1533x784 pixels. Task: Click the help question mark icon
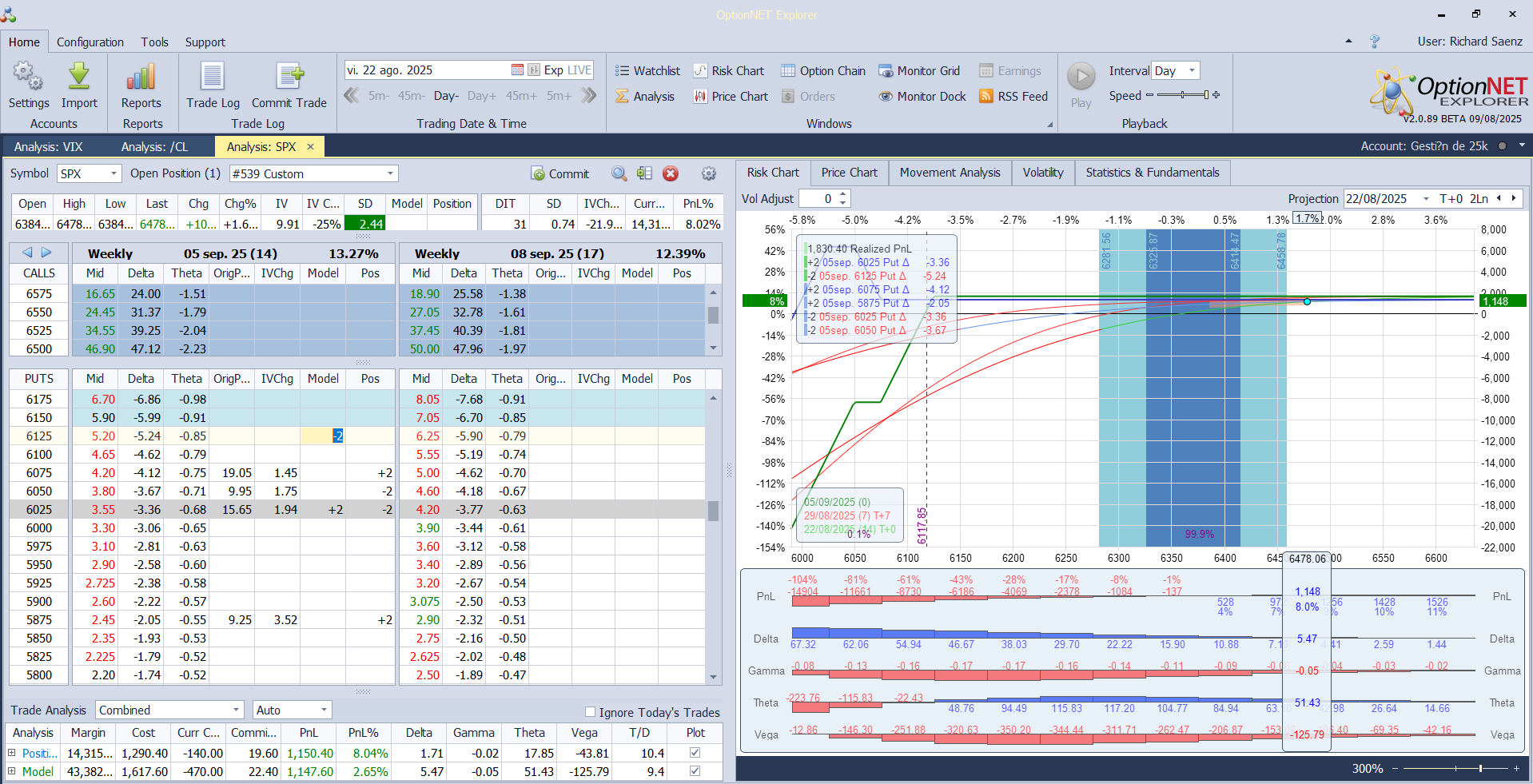(x=1375, y=42)
